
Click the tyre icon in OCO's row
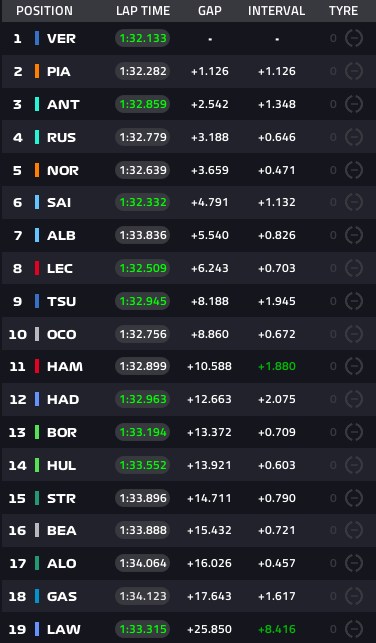(353, 334)
